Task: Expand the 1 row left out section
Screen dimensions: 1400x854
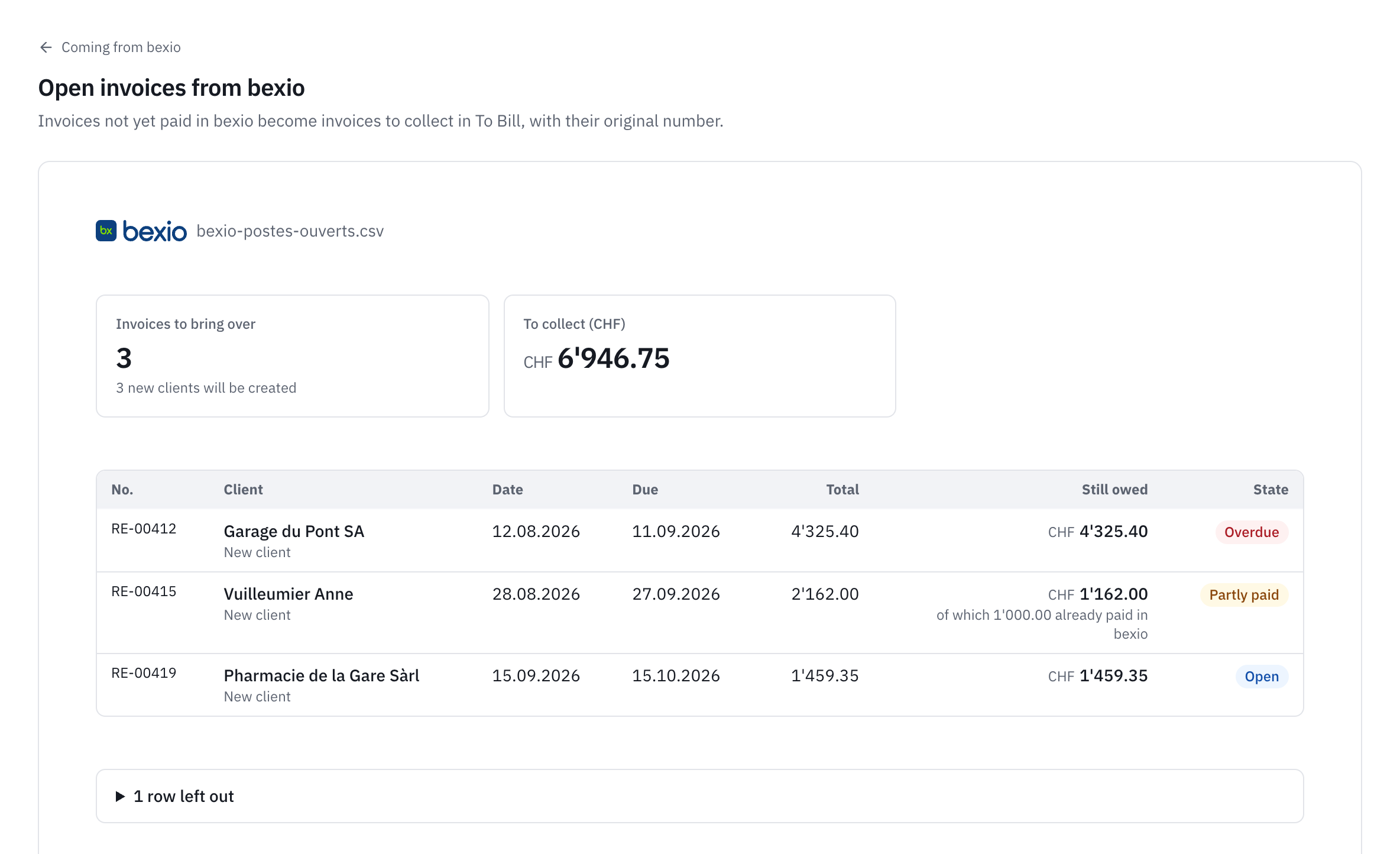Action: (x=699, y=796)
